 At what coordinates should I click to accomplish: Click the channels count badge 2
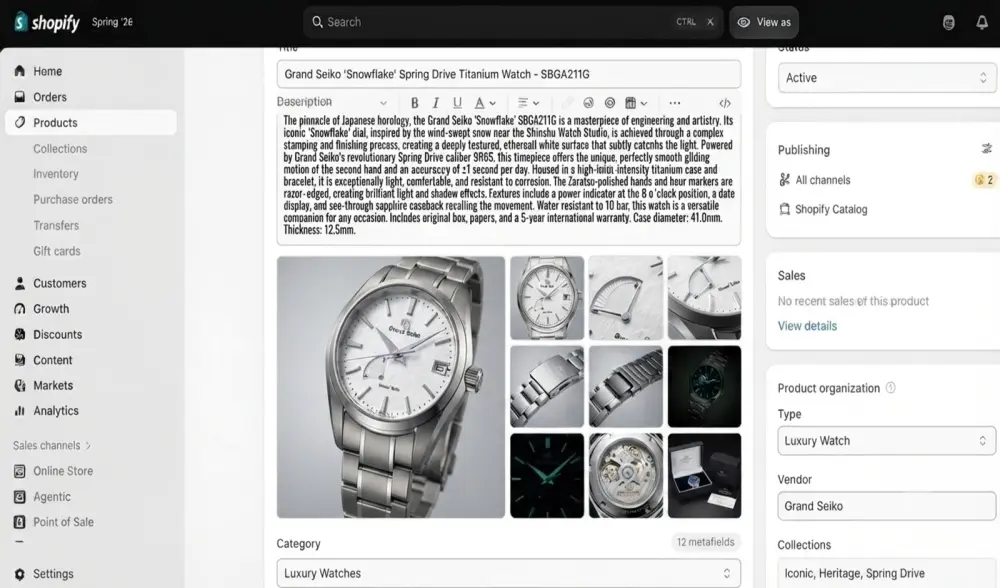(984, 180)
